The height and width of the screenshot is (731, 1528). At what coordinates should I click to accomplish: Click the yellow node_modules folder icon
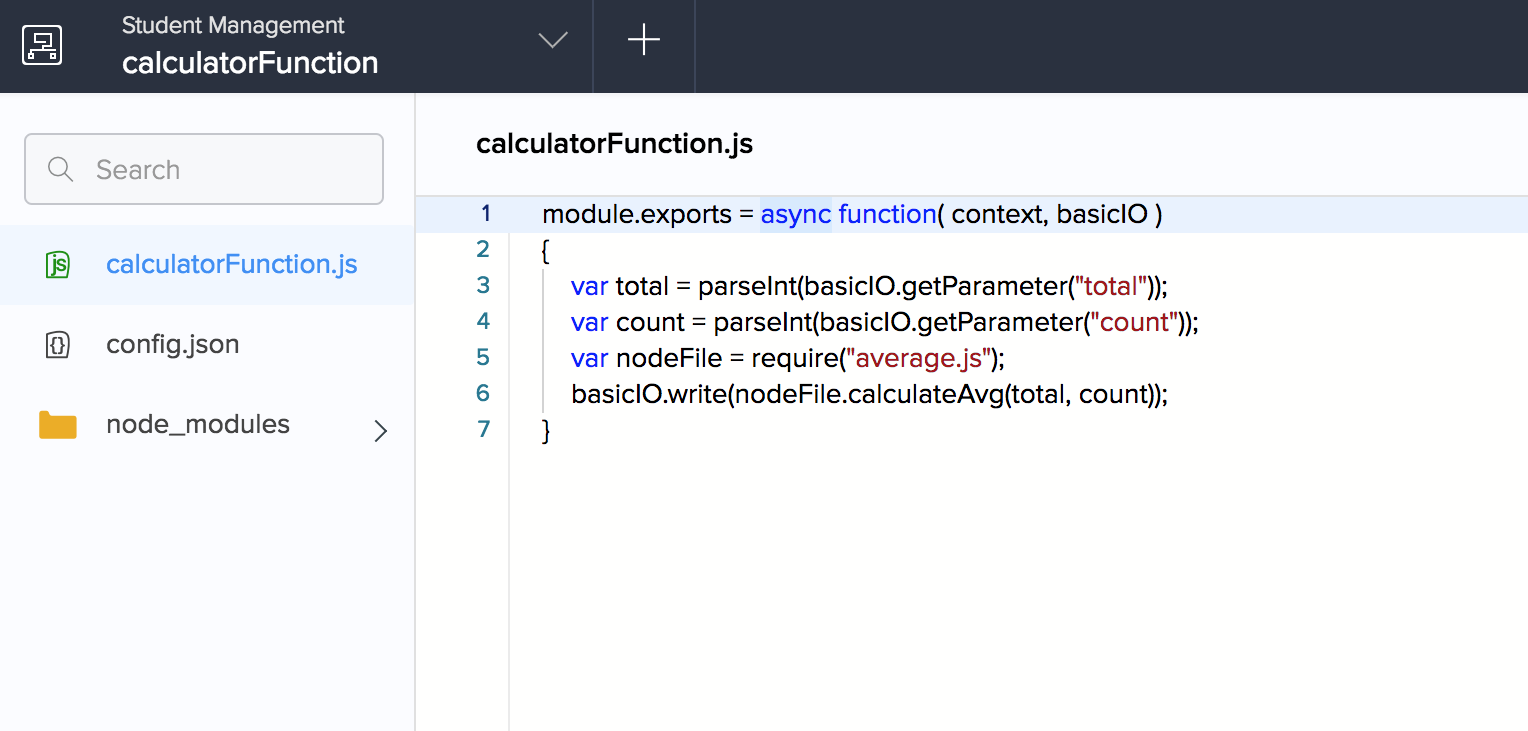coord(58,425)
